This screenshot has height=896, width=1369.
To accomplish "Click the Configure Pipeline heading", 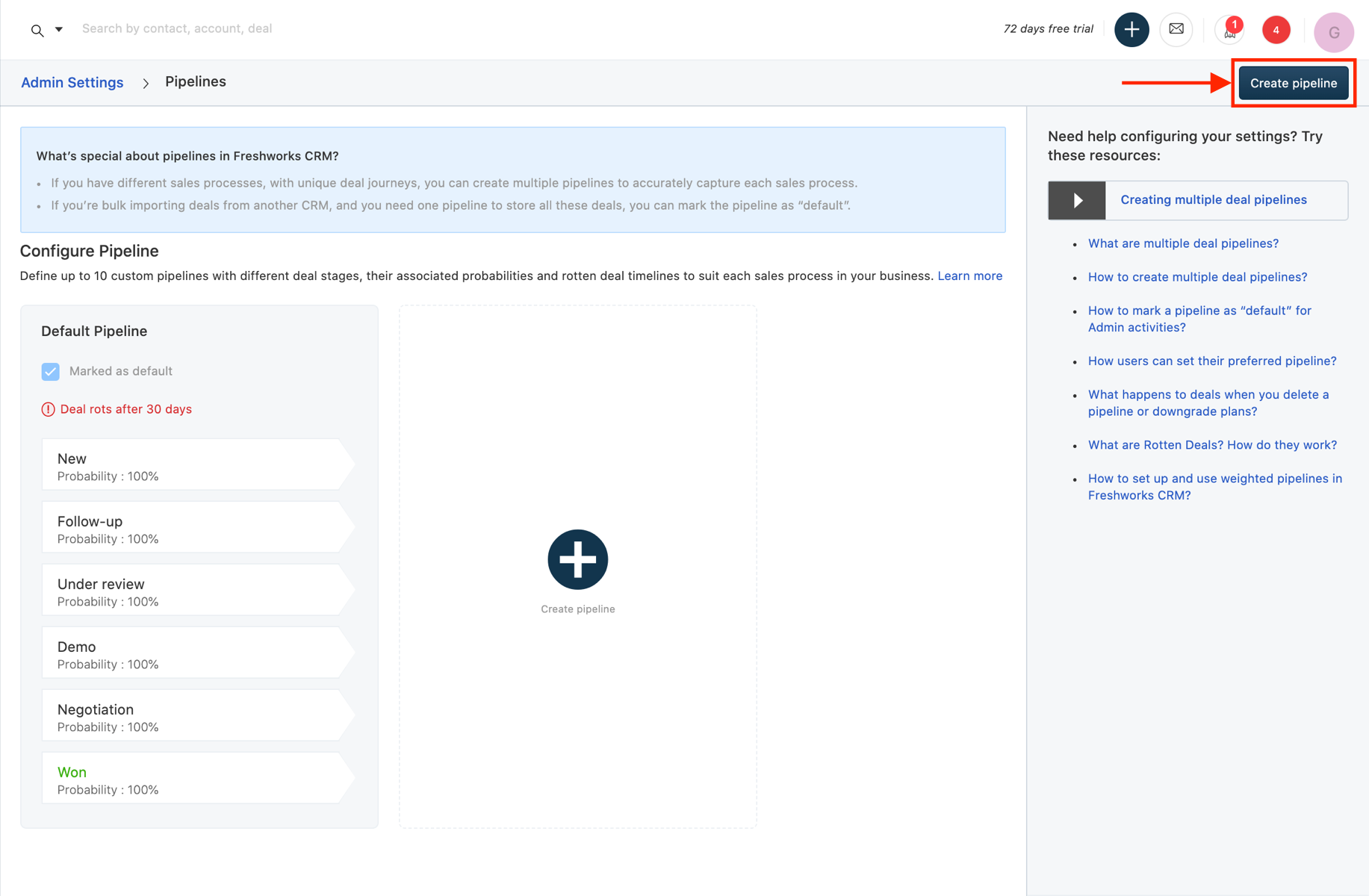I will [90, 251].
